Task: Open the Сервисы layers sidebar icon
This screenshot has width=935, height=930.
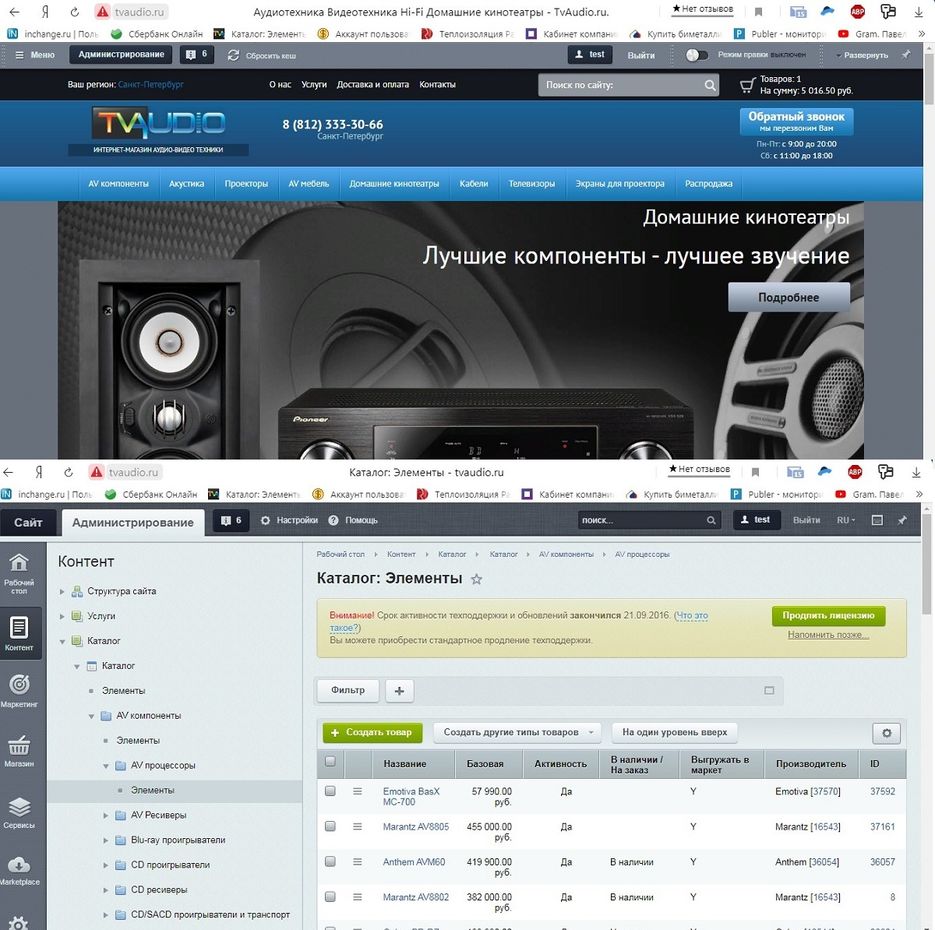Action: click(18, 812)
